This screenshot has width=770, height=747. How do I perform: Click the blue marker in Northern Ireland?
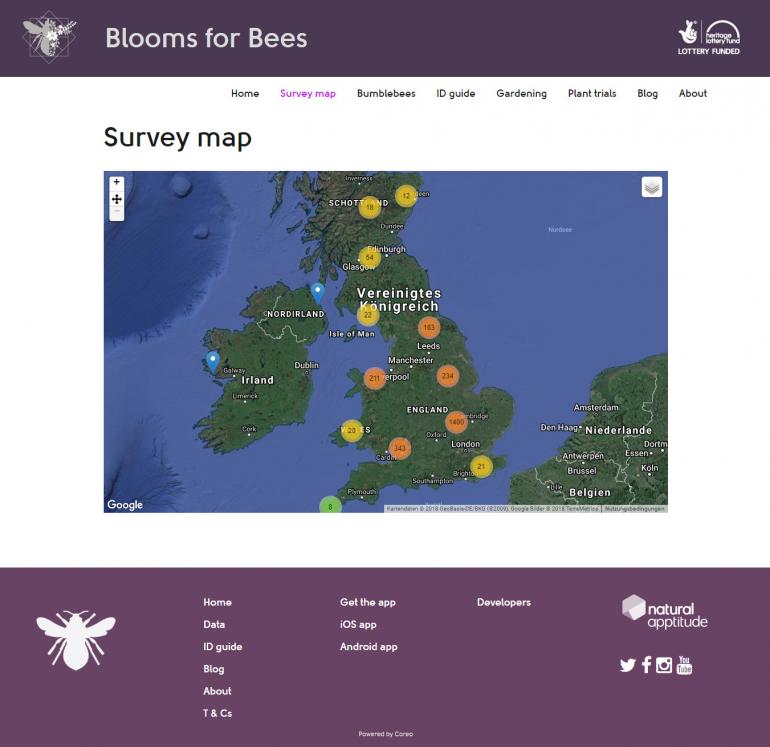click(x=317, y=291)
